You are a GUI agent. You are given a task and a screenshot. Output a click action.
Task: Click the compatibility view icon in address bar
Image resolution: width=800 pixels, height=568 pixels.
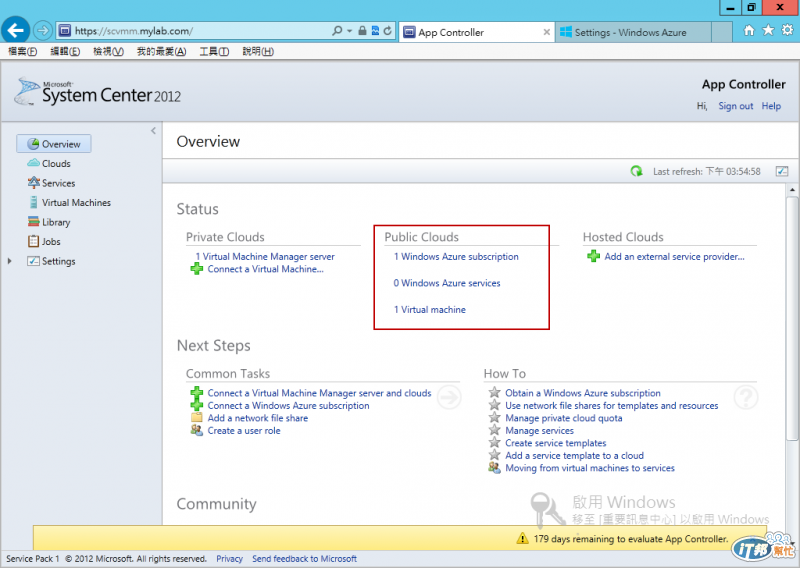click(376, 31)
